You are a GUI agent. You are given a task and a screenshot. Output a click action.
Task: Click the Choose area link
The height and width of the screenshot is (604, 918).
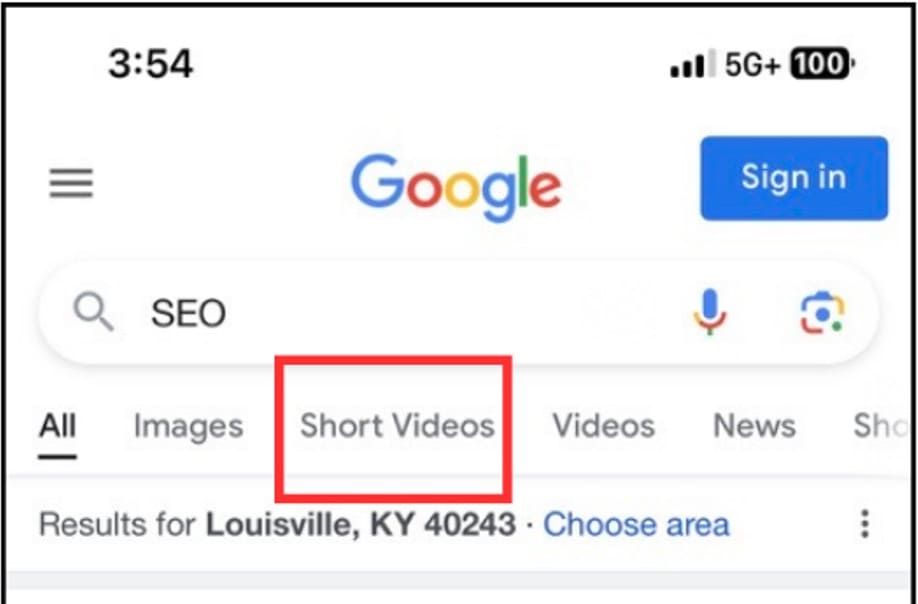click(636, 524)
